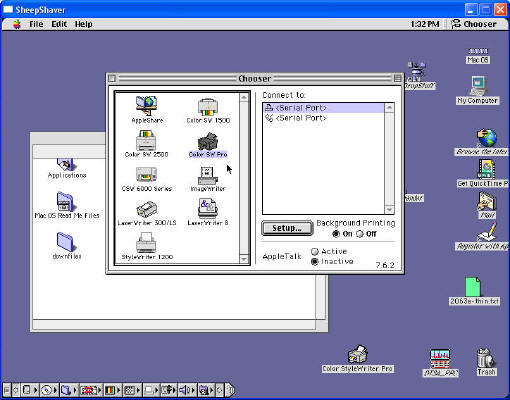Click Connect to list scroll-up arrow

point(389,108)
